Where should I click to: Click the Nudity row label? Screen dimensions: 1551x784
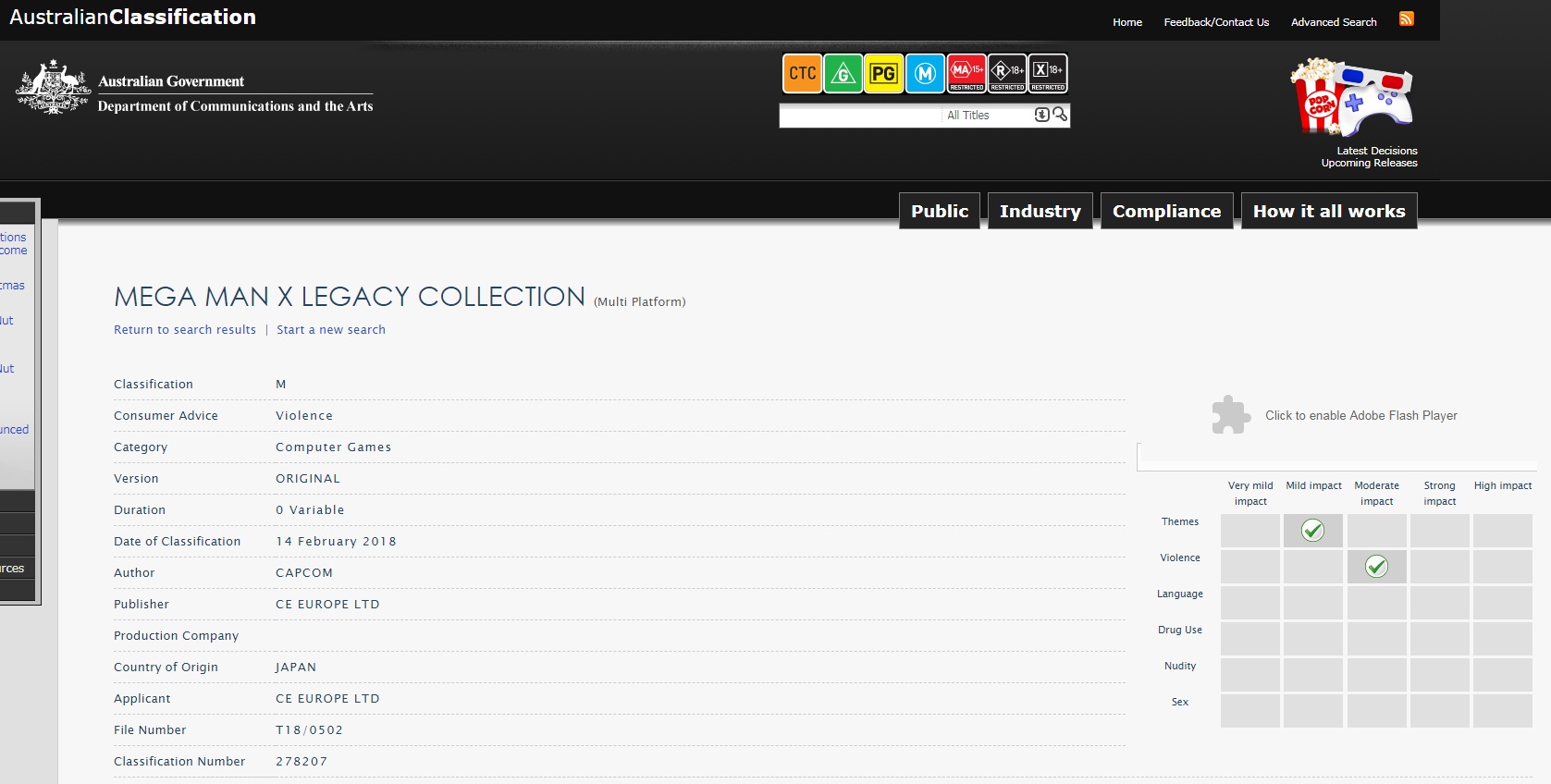tap(1180, 666)
